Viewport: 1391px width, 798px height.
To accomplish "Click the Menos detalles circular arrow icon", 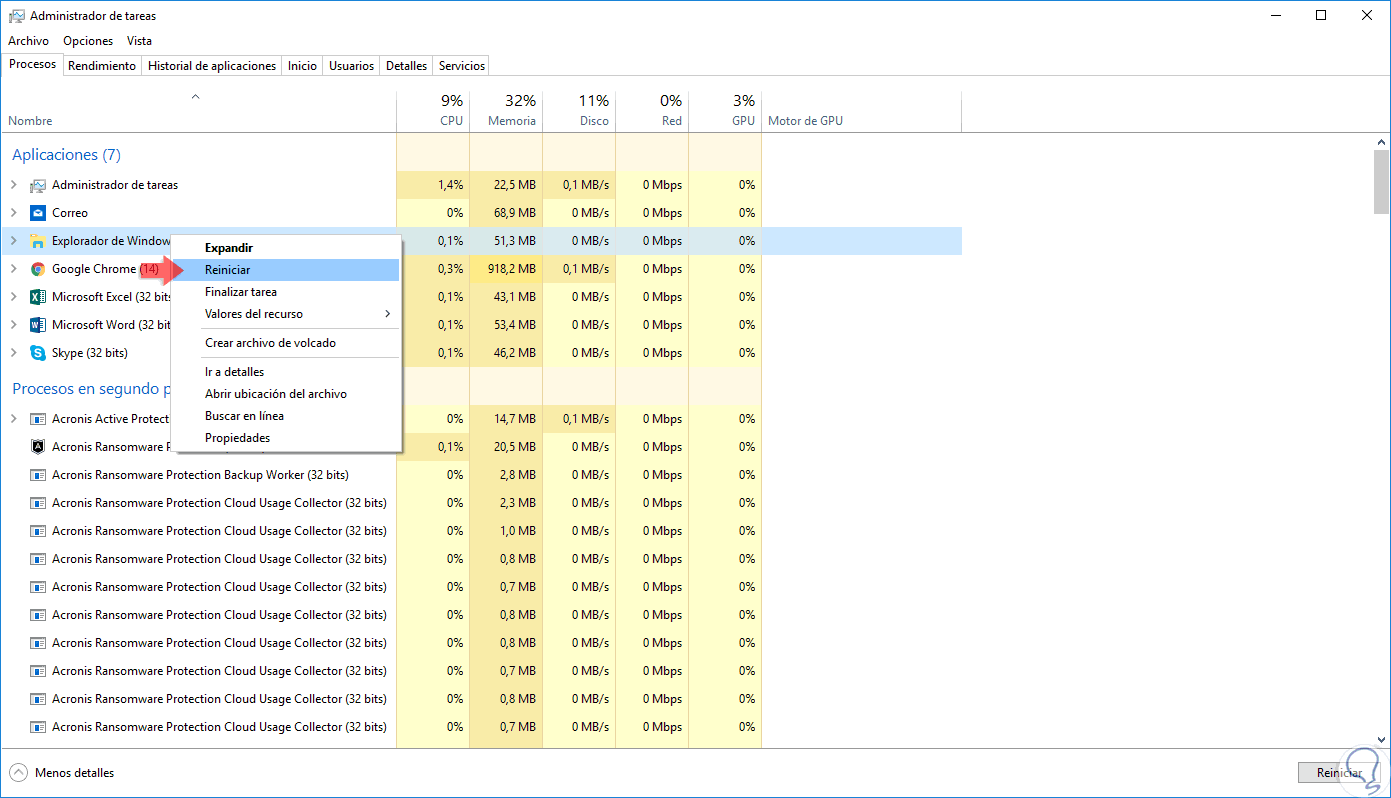I will [x=18, y=773].
